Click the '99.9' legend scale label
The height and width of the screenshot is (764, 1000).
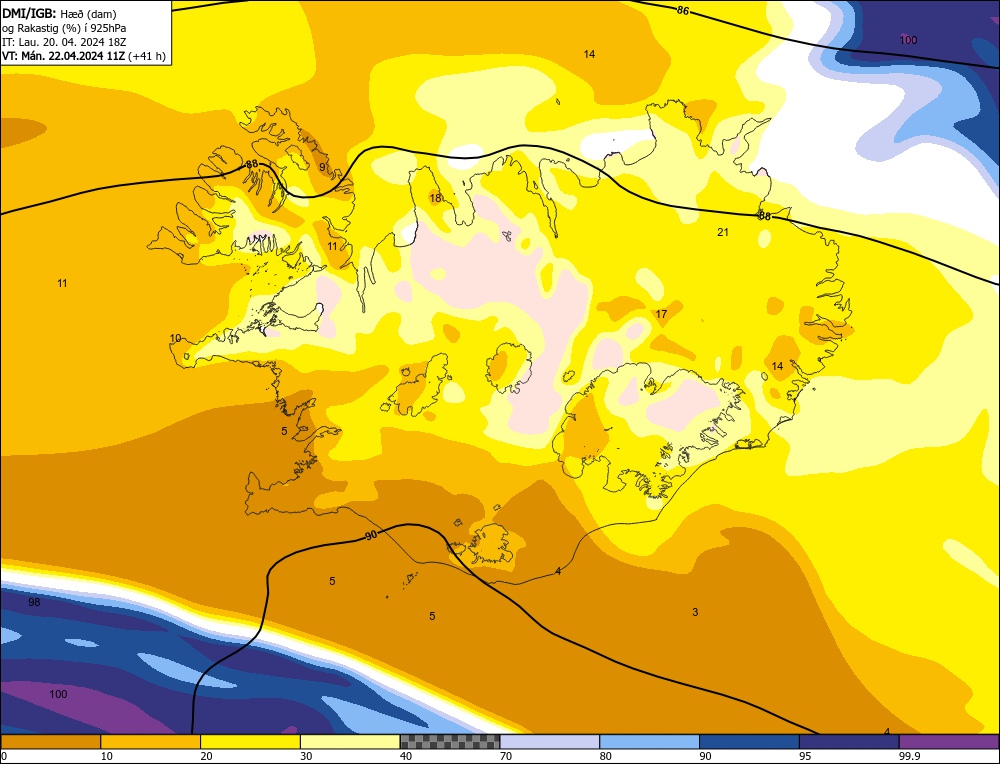click(908, 756)
